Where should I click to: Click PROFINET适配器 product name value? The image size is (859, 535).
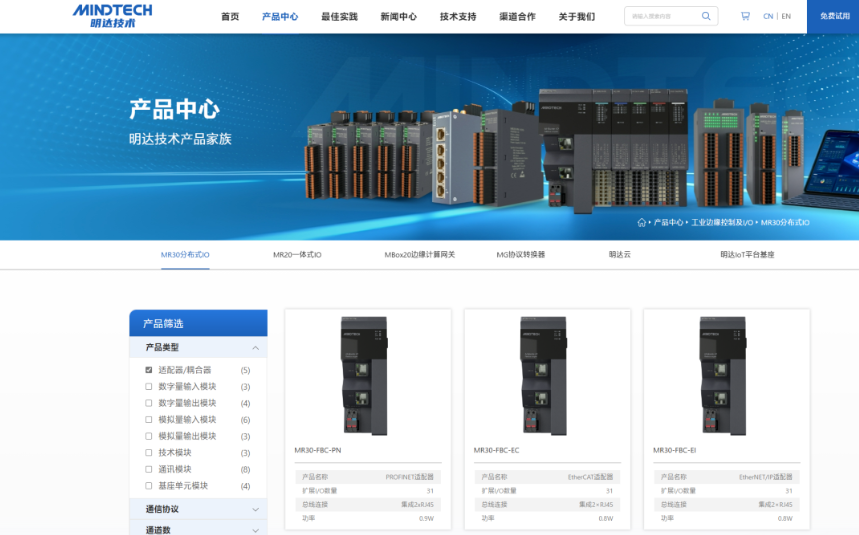[409, 477]
